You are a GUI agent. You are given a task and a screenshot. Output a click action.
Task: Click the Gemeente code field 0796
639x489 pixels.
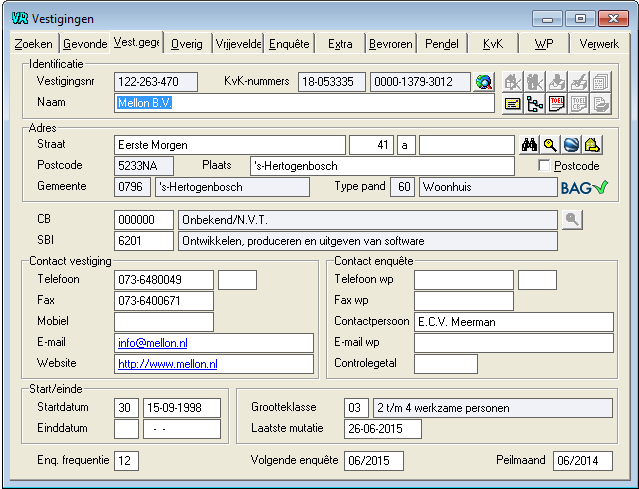132,187
